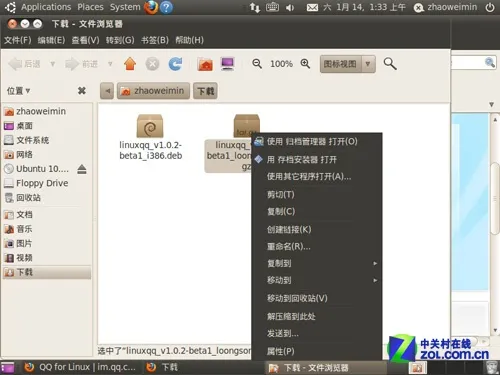The width and height of the screenshot is (500, 375).
Task: Choose 发送到... in context menu
Action: tap(317, 333)
